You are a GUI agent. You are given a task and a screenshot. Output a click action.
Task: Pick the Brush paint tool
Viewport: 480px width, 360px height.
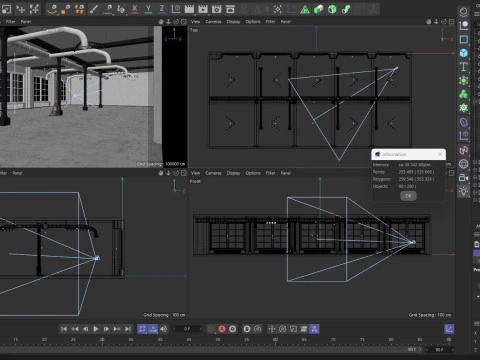point(94,9)
